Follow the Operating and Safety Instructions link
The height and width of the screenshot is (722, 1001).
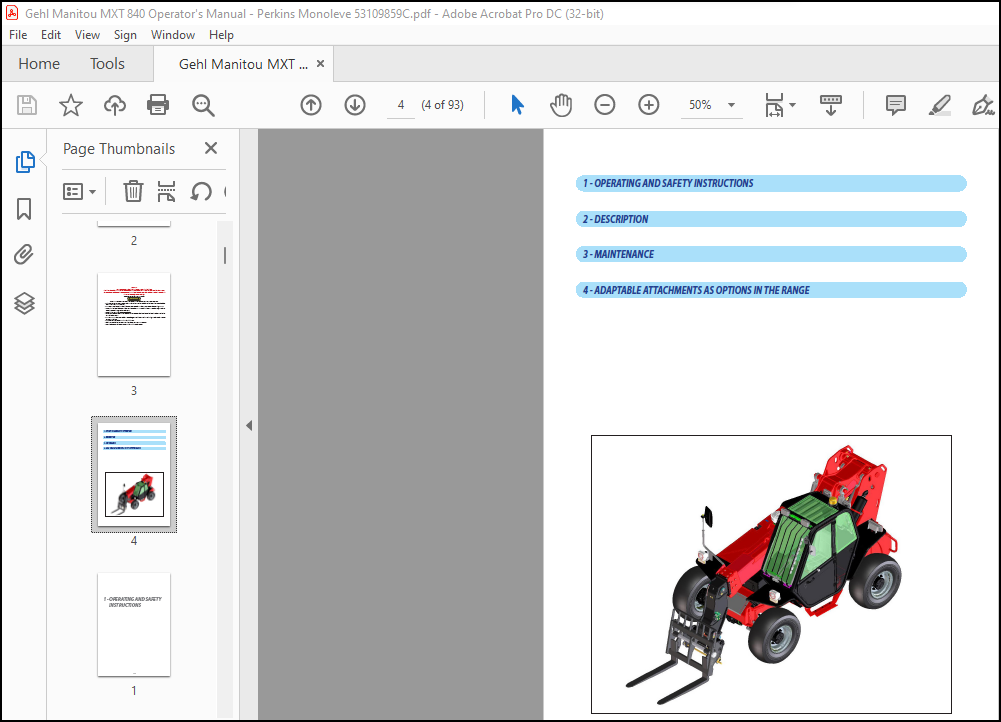click(x=771, y=183)
